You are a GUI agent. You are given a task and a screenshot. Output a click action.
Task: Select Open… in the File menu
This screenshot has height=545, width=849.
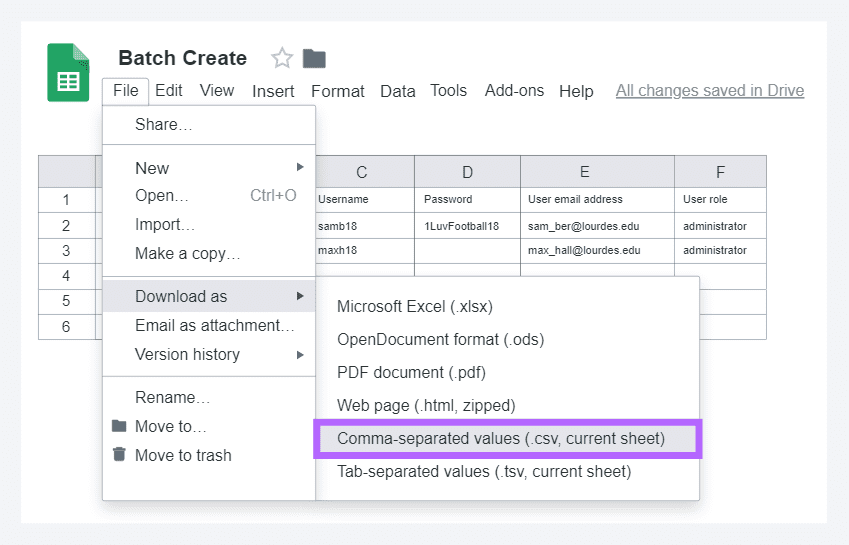(x=209, y=195)
